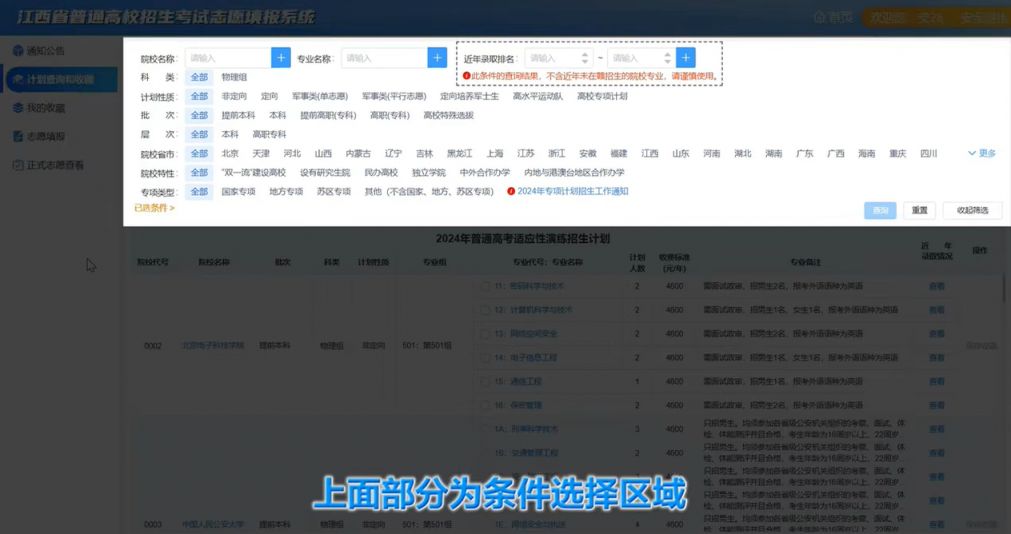Click the blue 查询 button

tap(880, 210)
